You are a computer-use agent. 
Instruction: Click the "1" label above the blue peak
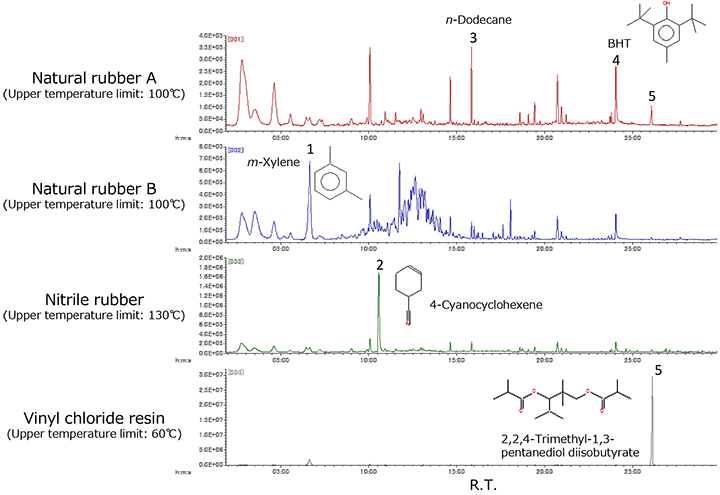(x=310, y=149)
